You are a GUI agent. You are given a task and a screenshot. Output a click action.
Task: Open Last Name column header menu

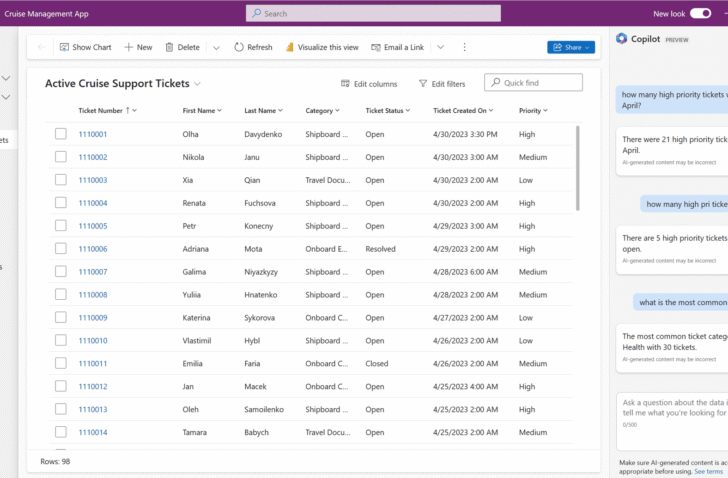[x=263, y=110]
